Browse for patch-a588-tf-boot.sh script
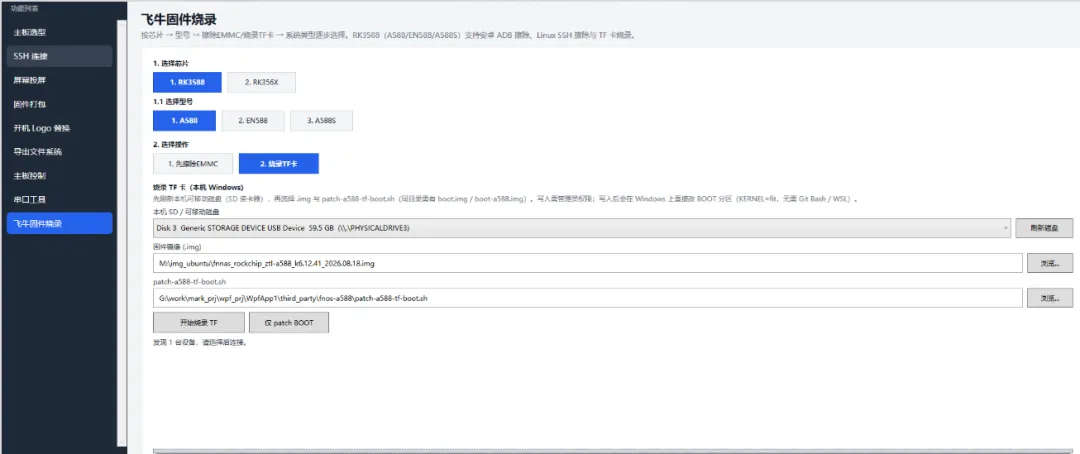Image resolution: width=1080 pixels, height=454 pixels. point(1050,298)
